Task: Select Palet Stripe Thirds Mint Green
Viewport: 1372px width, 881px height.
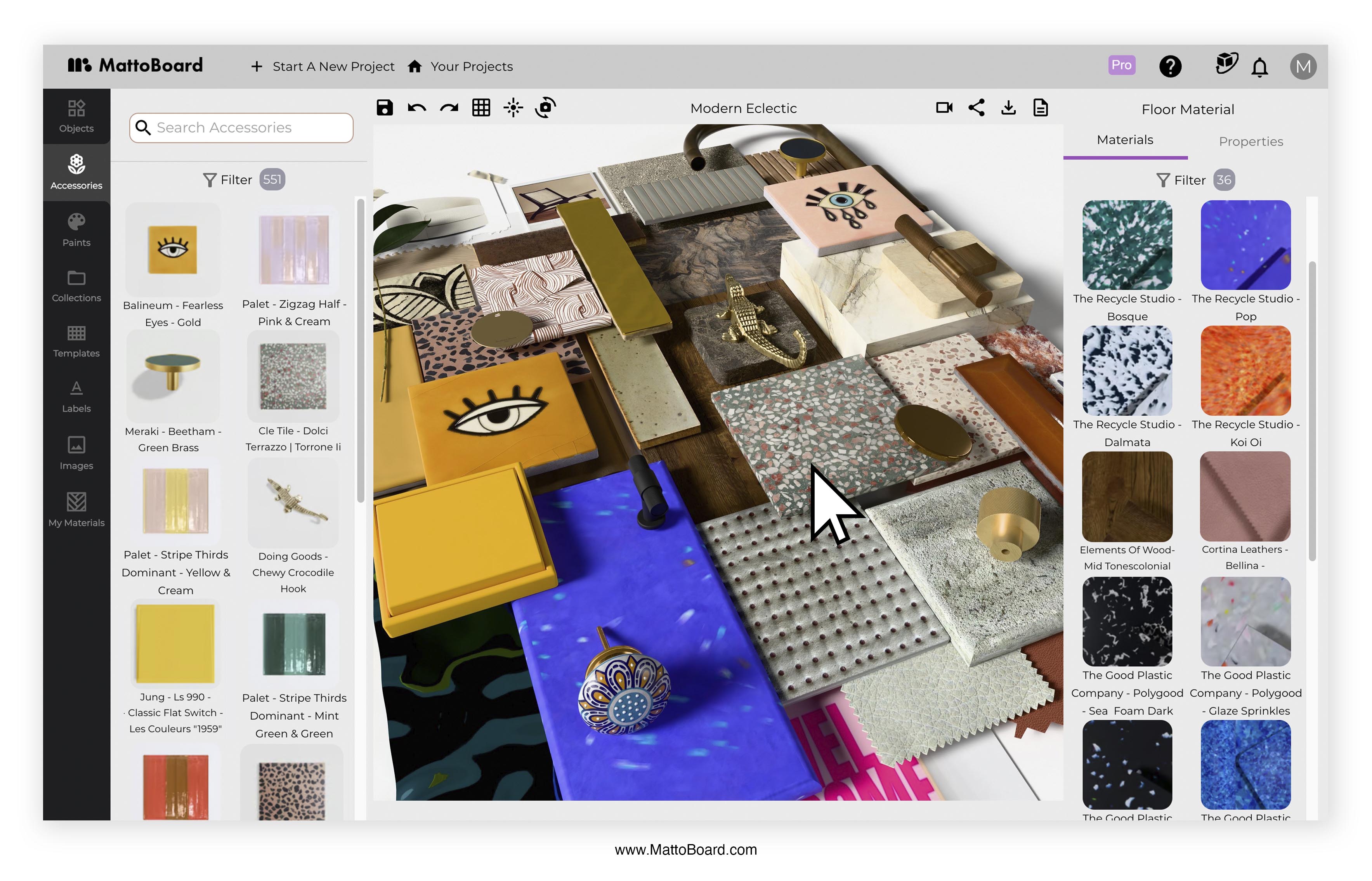Action: click(293, 644)
